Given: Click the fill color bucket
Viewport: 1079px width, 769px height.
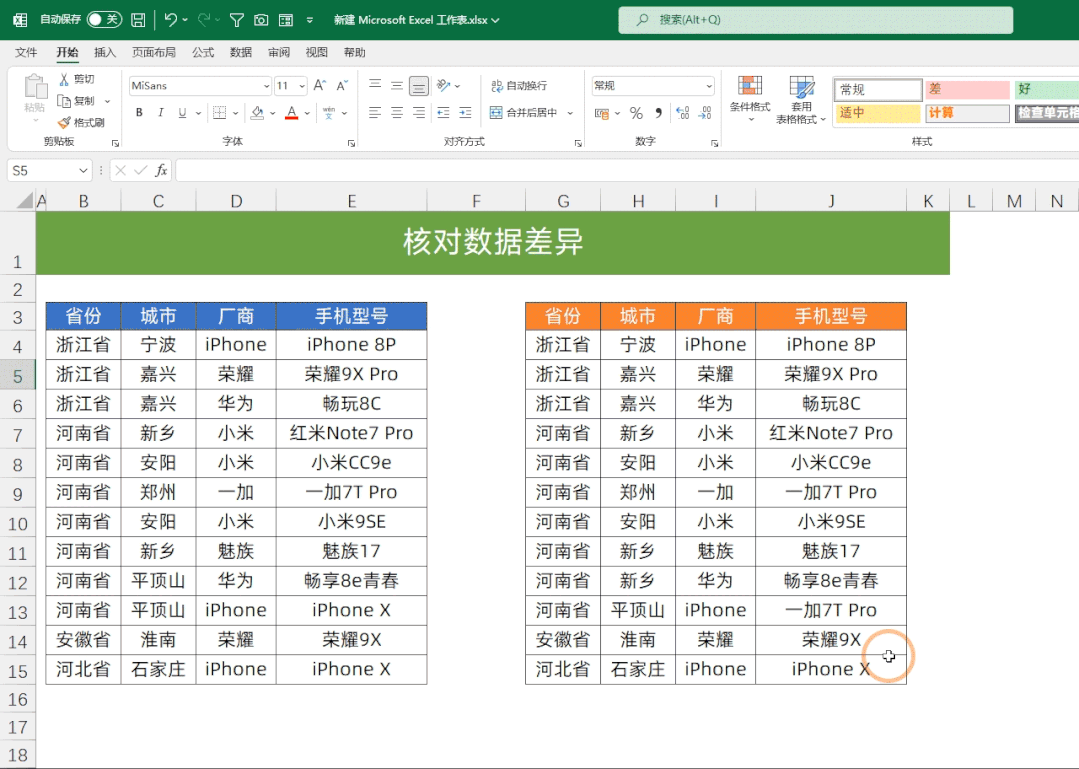Looking at the screenshot, I should (257, 113).
